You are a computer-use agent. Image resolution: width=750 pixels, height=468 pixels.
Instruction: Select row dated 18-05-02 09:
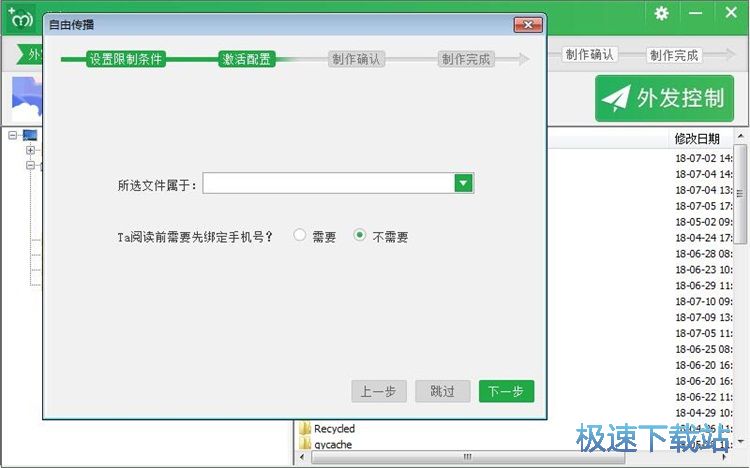tap(703, 222)
